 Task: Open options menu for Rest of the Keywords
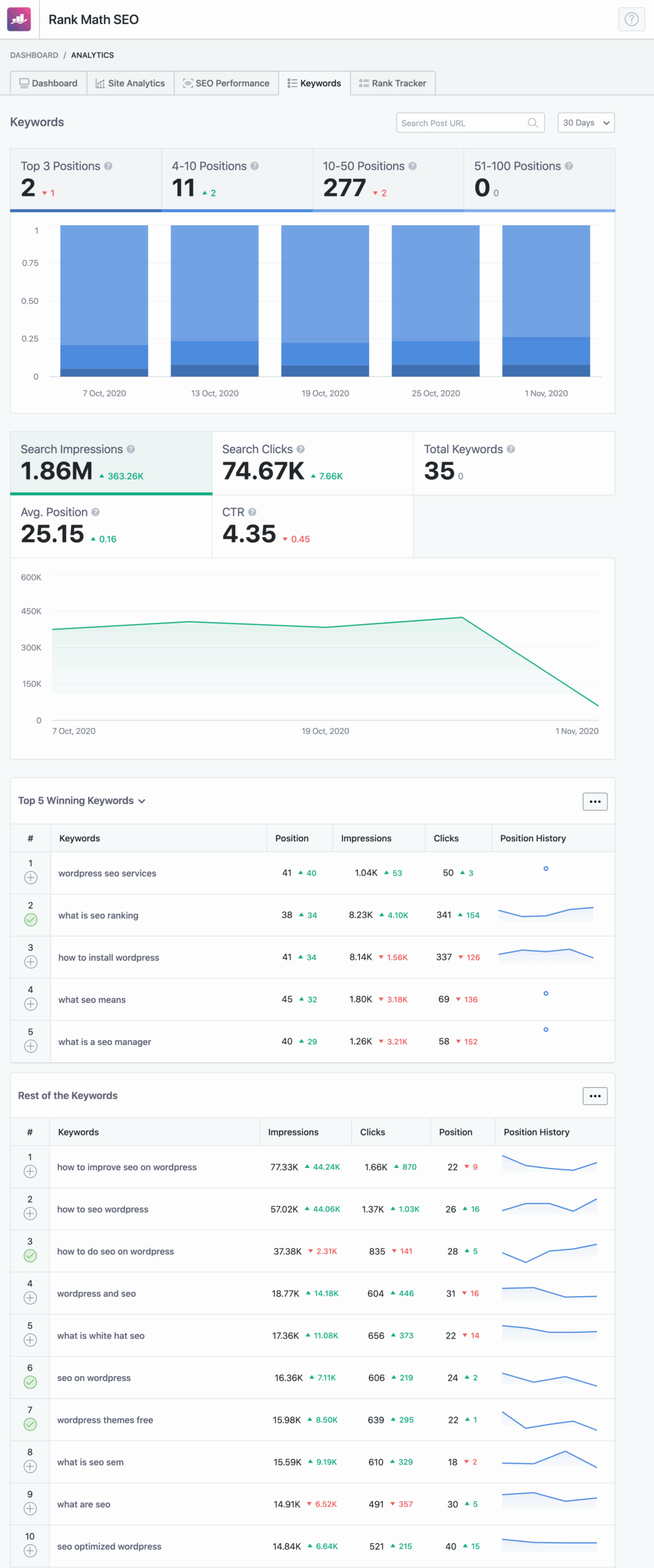[595, 1096]
